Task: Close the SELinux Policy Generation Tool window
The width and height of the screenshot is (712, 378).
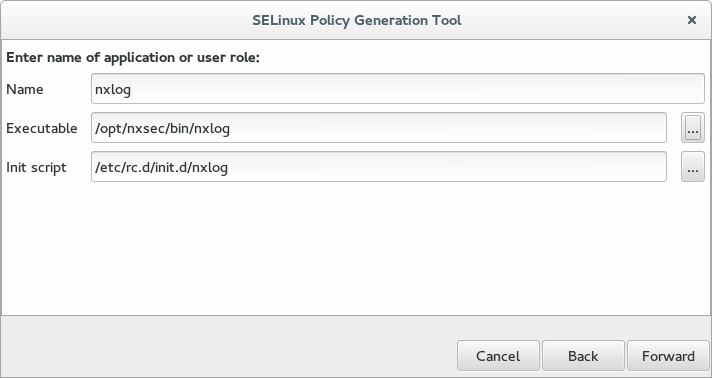Action: 692,20
